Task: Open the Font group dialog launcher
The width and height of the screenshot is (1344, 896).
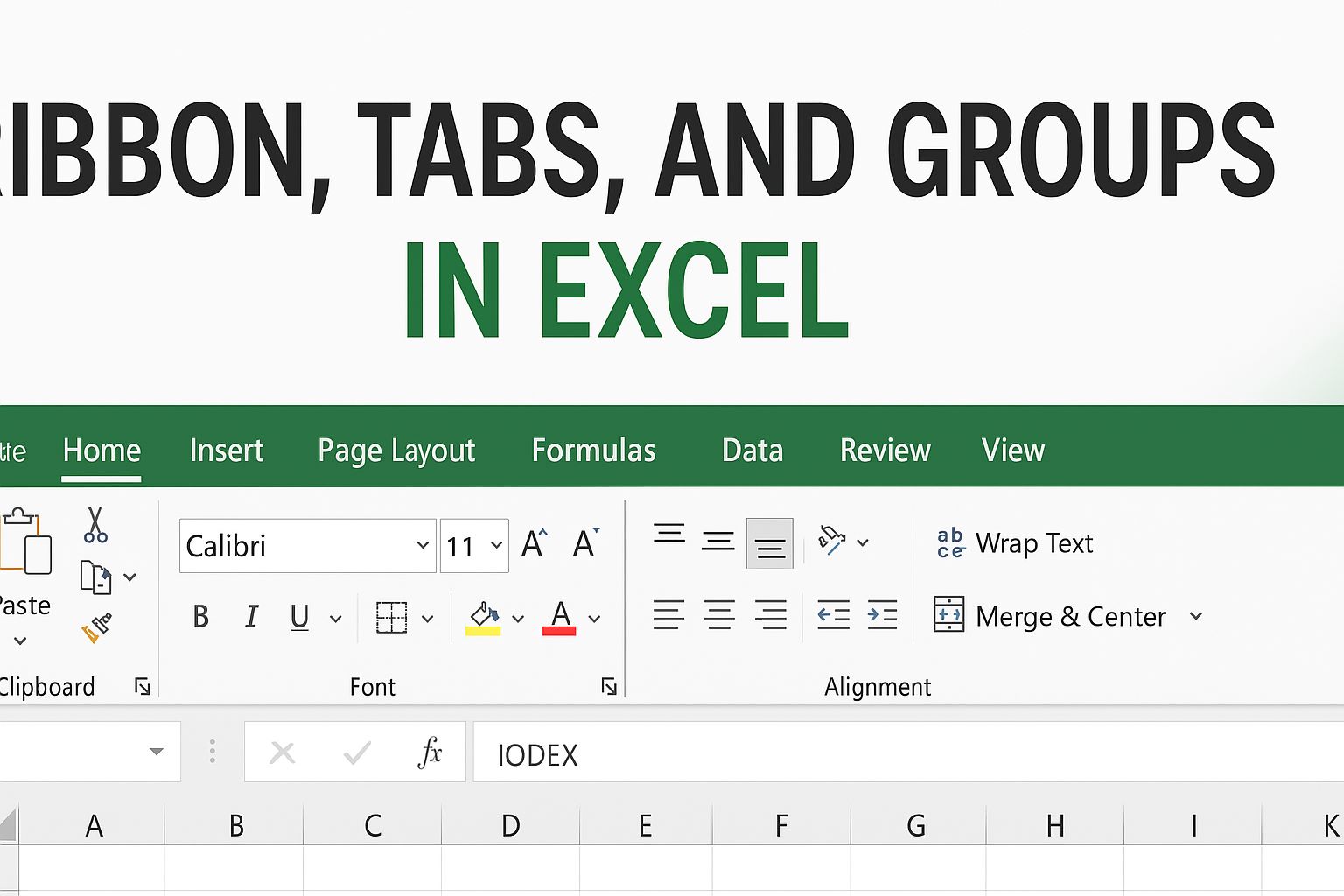Action: (x=608, y=687)
